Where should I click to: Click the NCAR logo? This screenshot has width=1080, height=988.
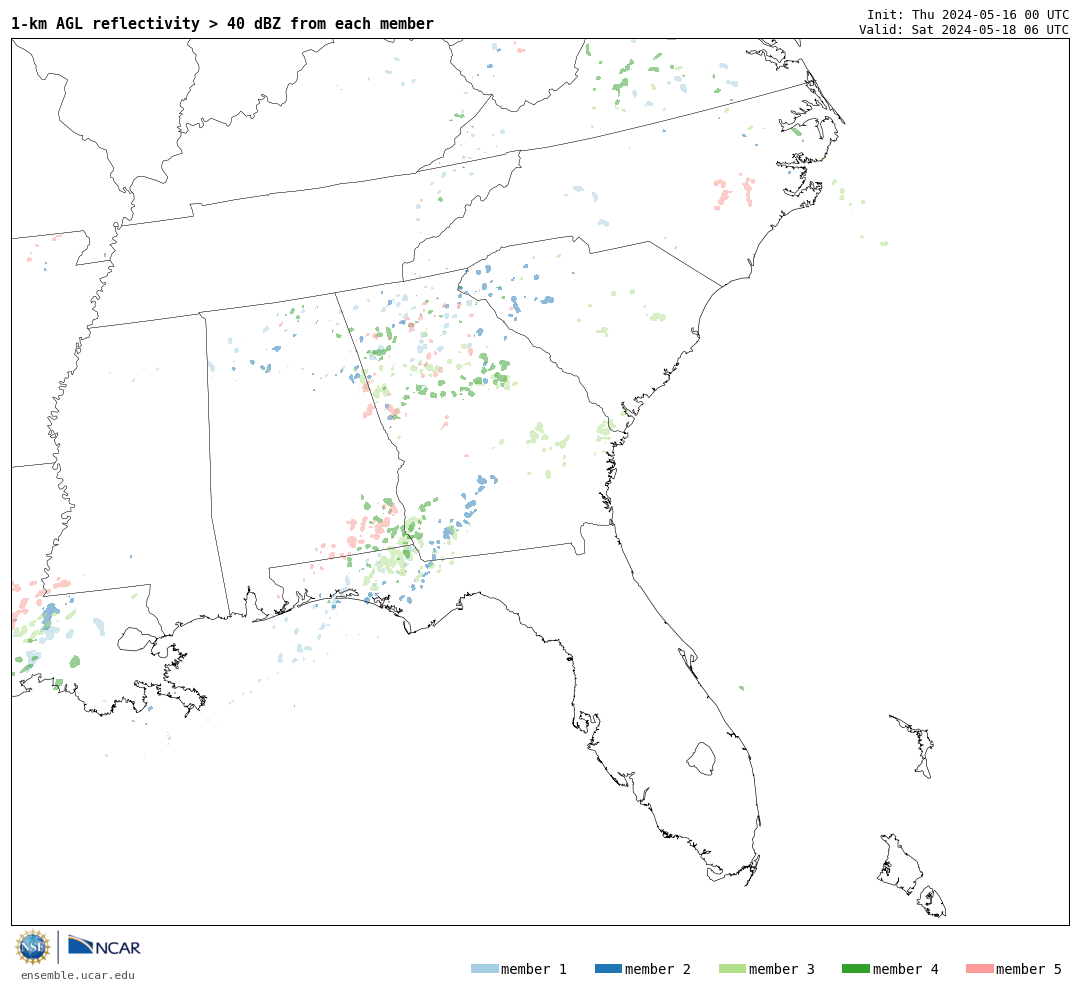[x=104, y=945]
